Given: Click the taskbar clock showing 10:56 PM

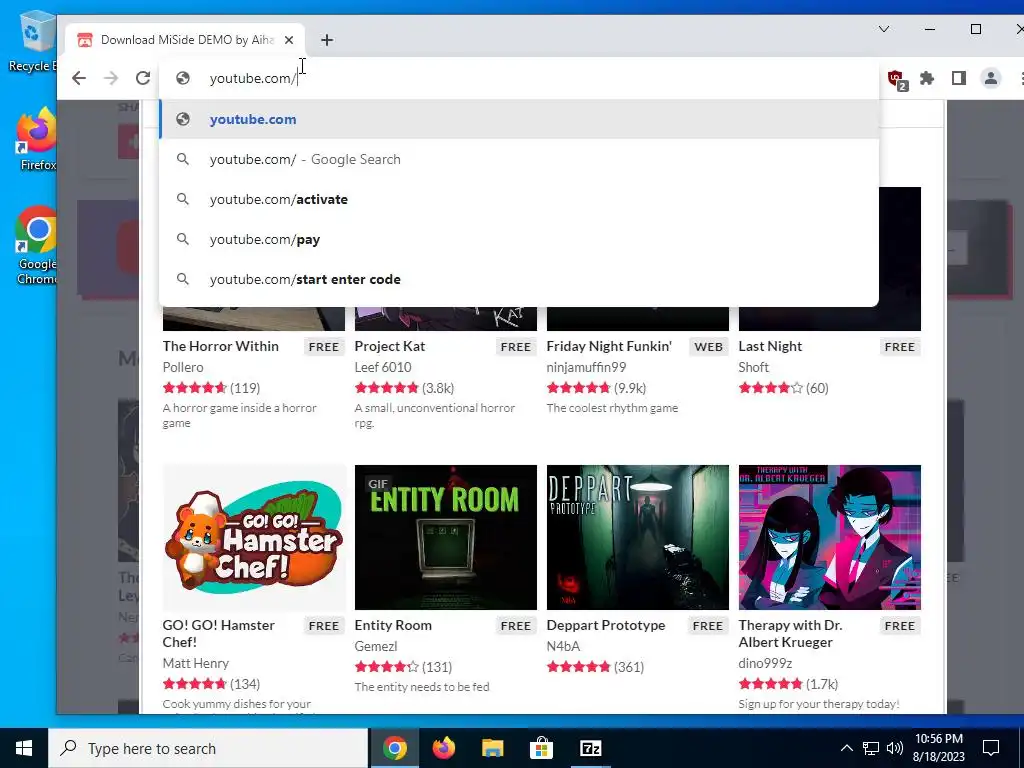Looking at the screenshot, I should click(x=939, y=748).
